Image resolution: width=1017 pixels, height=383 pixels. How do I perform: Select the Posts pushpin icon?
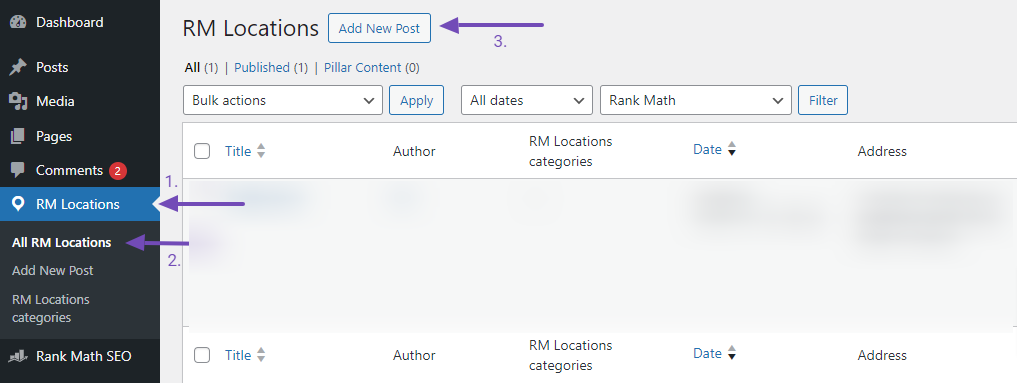tap(18, 67)
